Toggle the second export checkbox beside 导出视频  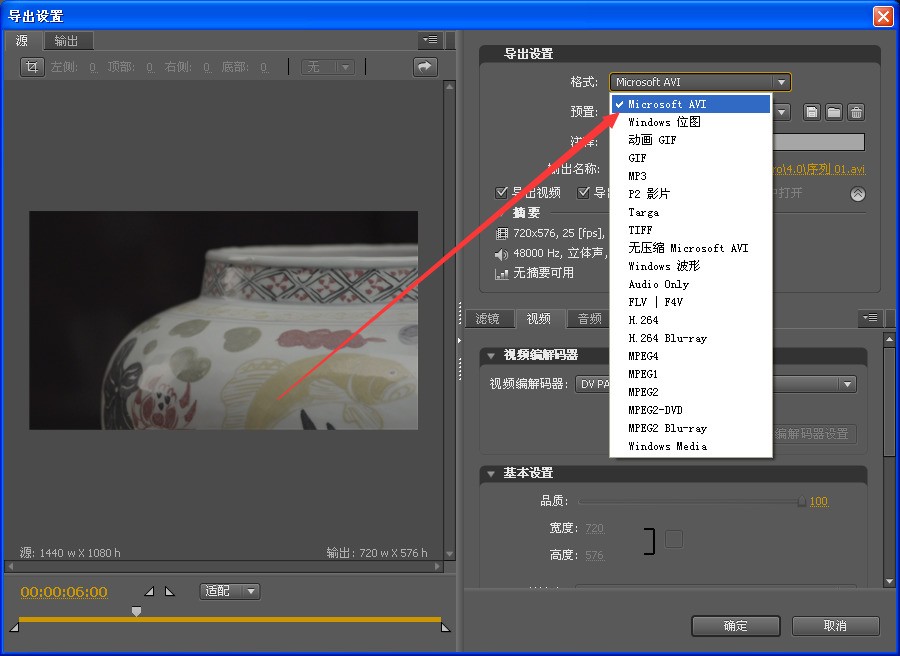[584, 192]
